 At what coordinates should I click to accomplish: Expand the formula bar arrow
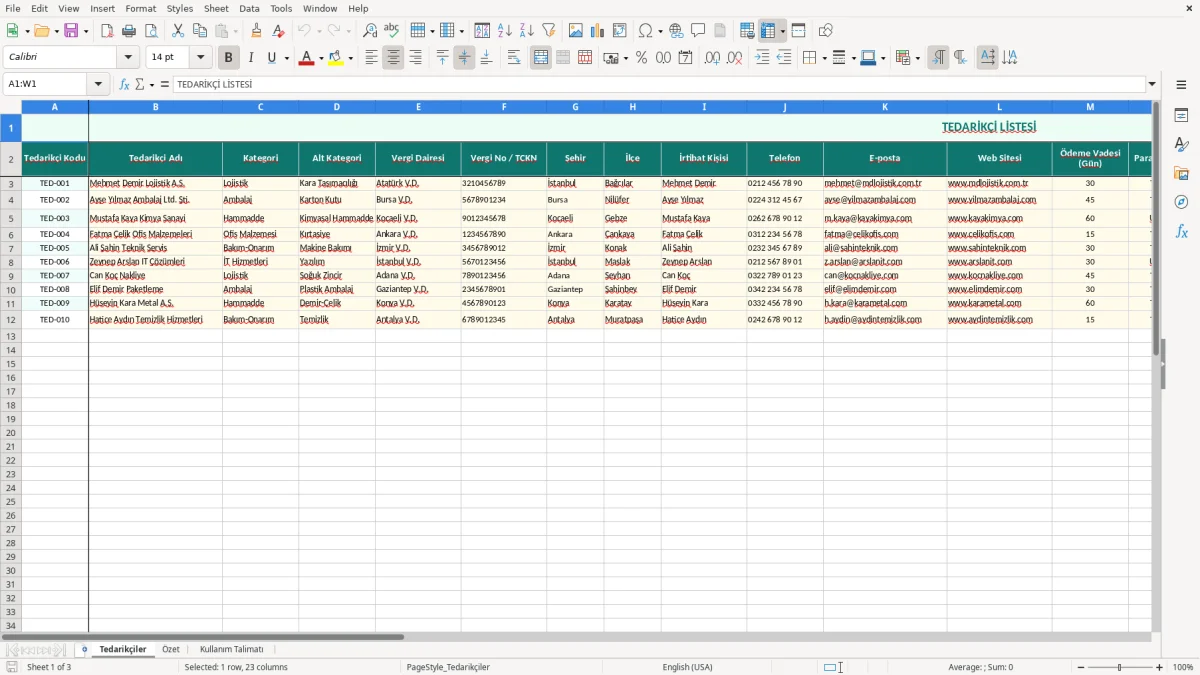coord(1153,85)
